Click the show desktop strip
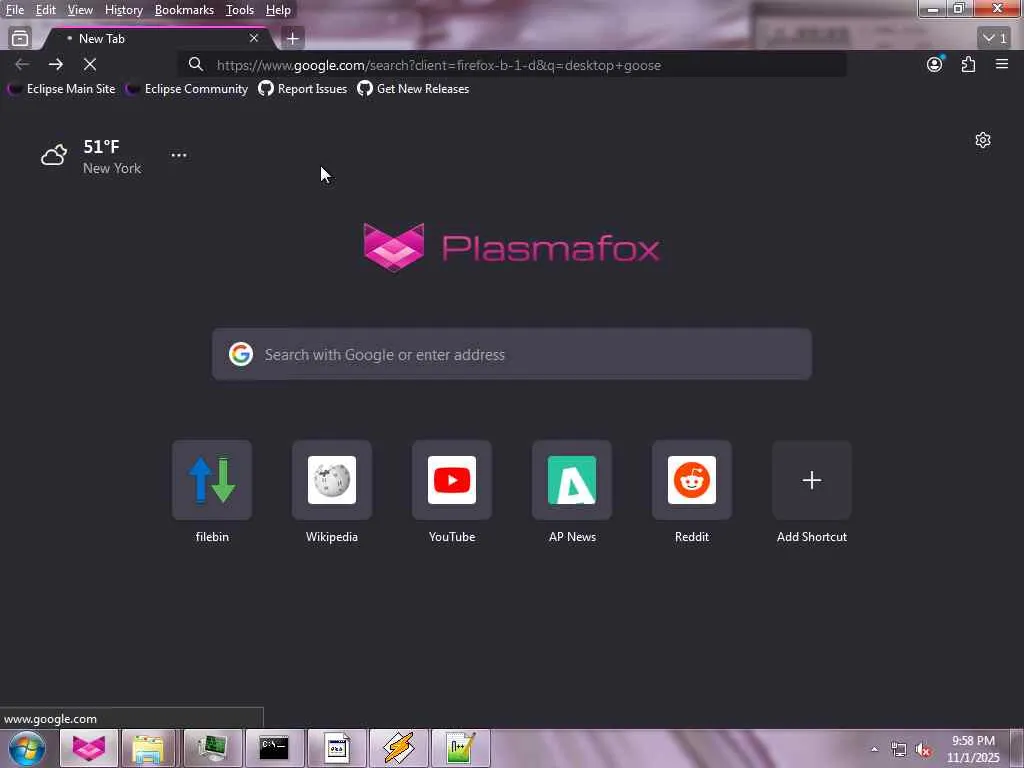The image size is (1024, 768). coord(1018,748)
